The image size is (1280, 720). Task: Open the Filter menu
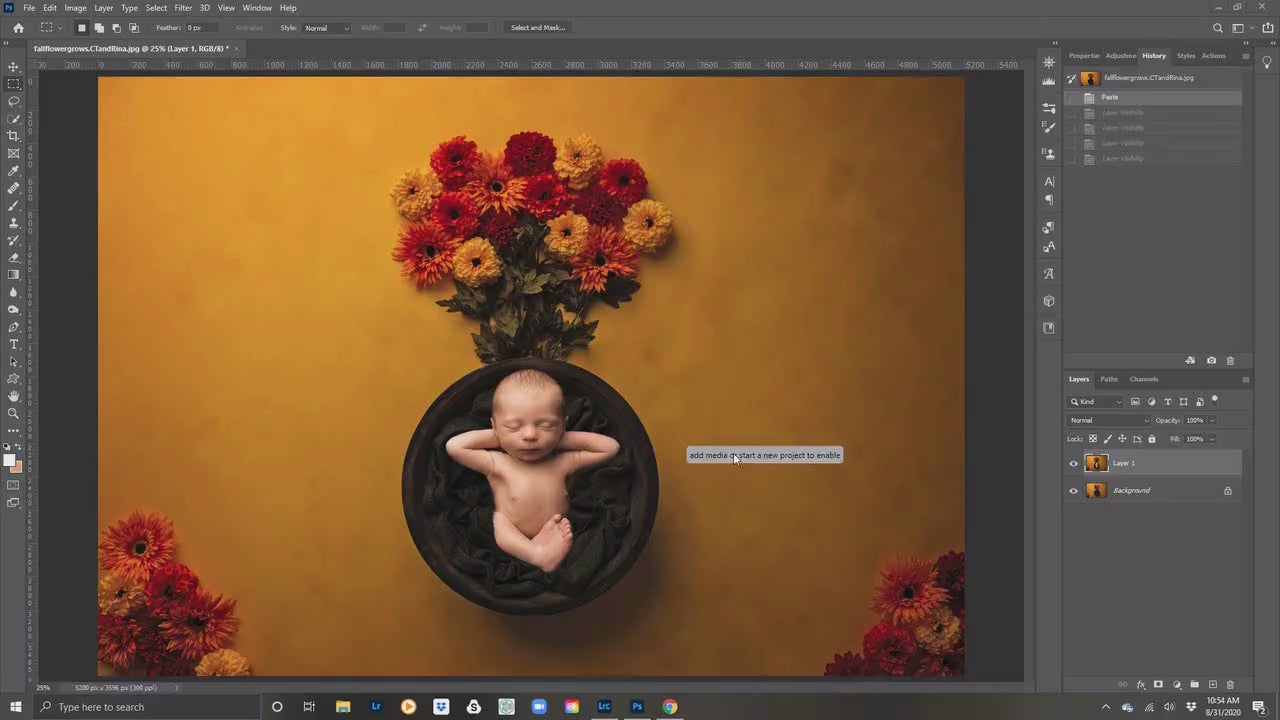pyautogui.click(x=183, y=7)
